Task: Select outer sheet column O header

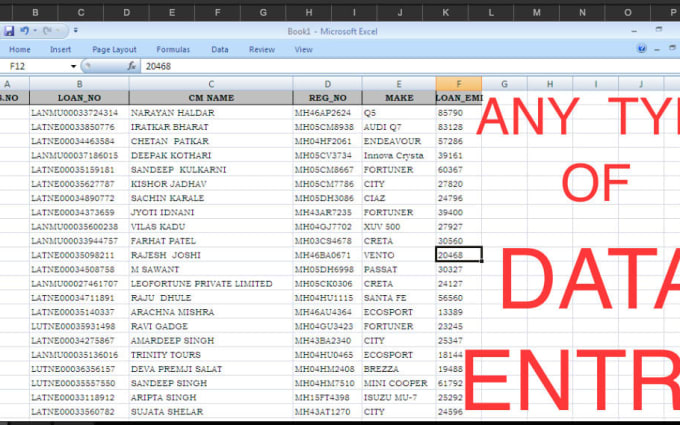Action: 628,13
